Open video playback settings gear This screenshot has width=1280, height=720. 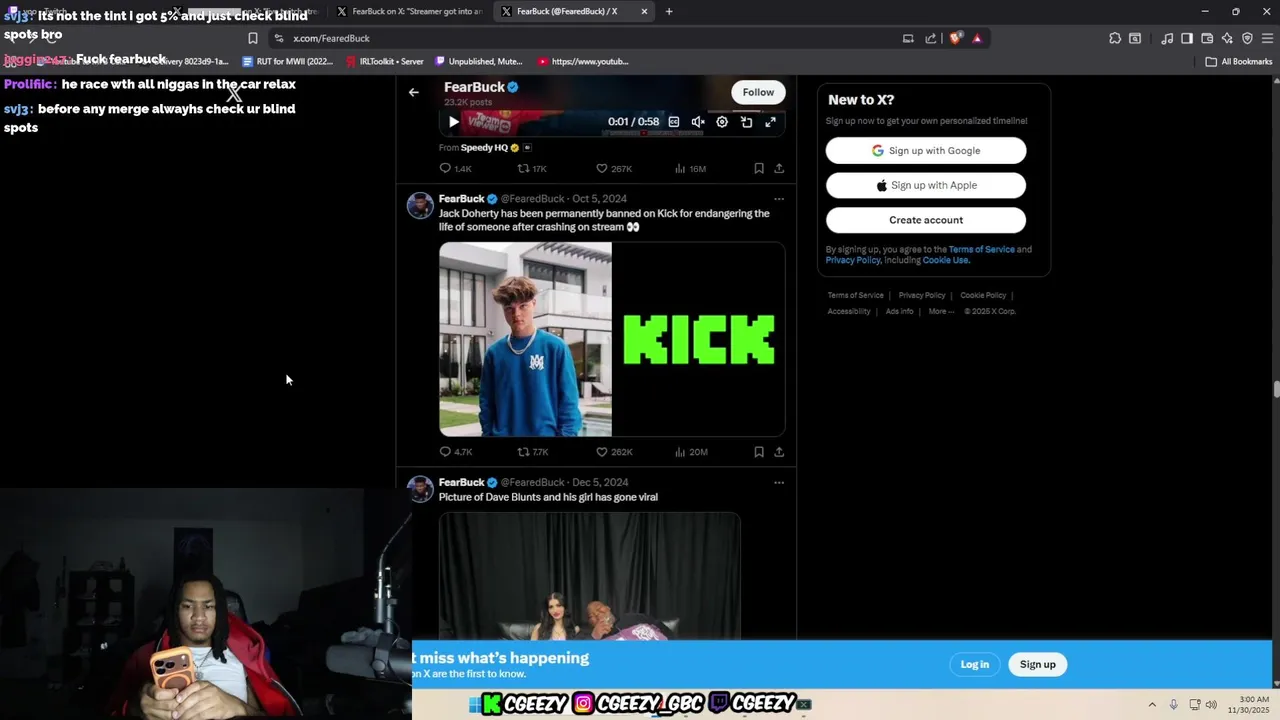(x=722, y=122)
